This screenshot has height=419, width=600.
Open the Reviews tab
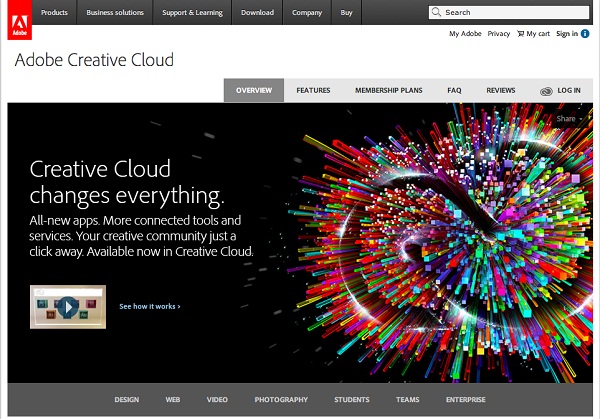click(x=501, y=91)
